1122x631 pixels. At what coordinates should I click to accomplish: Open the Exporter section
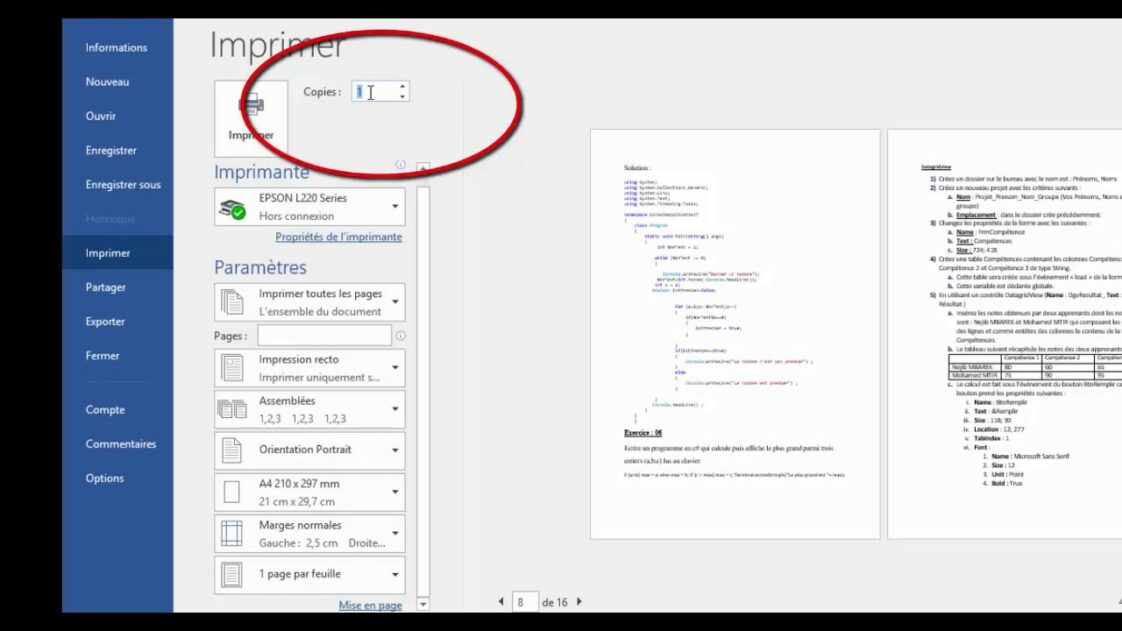point(104,321)
